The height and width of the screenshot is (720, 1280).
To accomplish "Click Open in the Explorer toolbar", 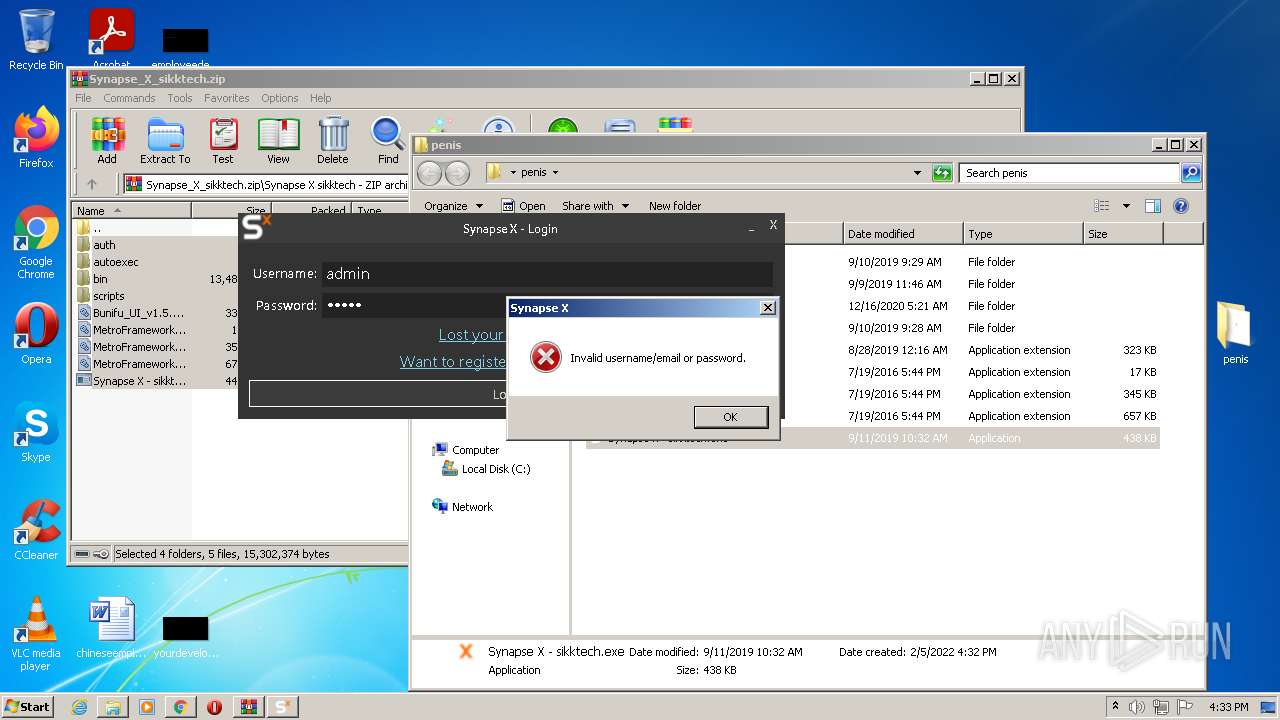I will (x=524, y=206).
